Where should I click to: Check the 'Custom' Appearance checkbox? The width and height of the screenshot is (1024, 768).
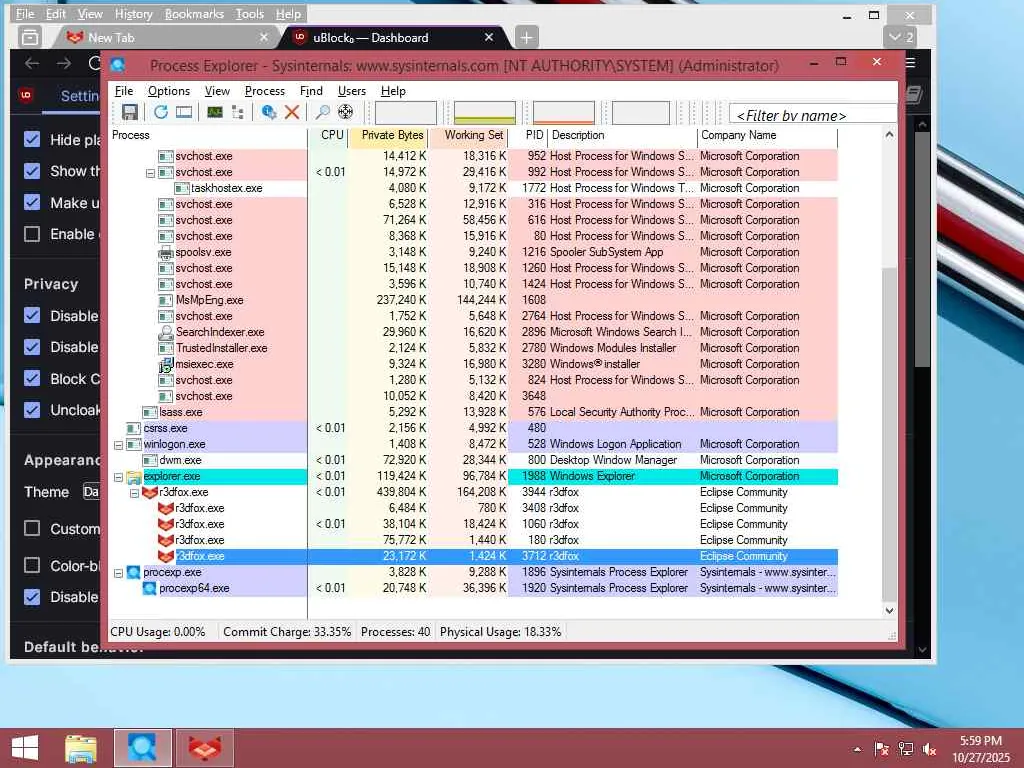pos(32,528)
